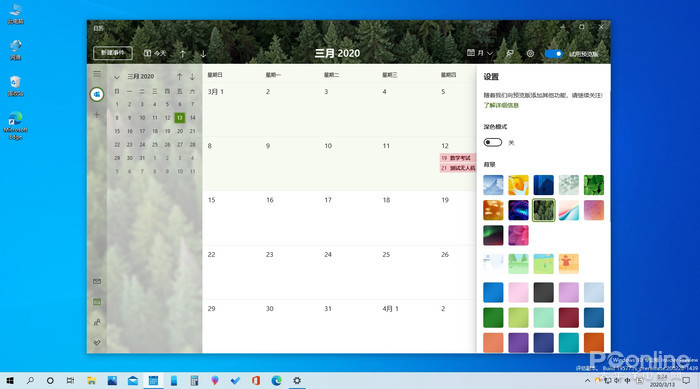Select the 3月 1 day cell in grid
700x389 pixels.
point(231,109)
